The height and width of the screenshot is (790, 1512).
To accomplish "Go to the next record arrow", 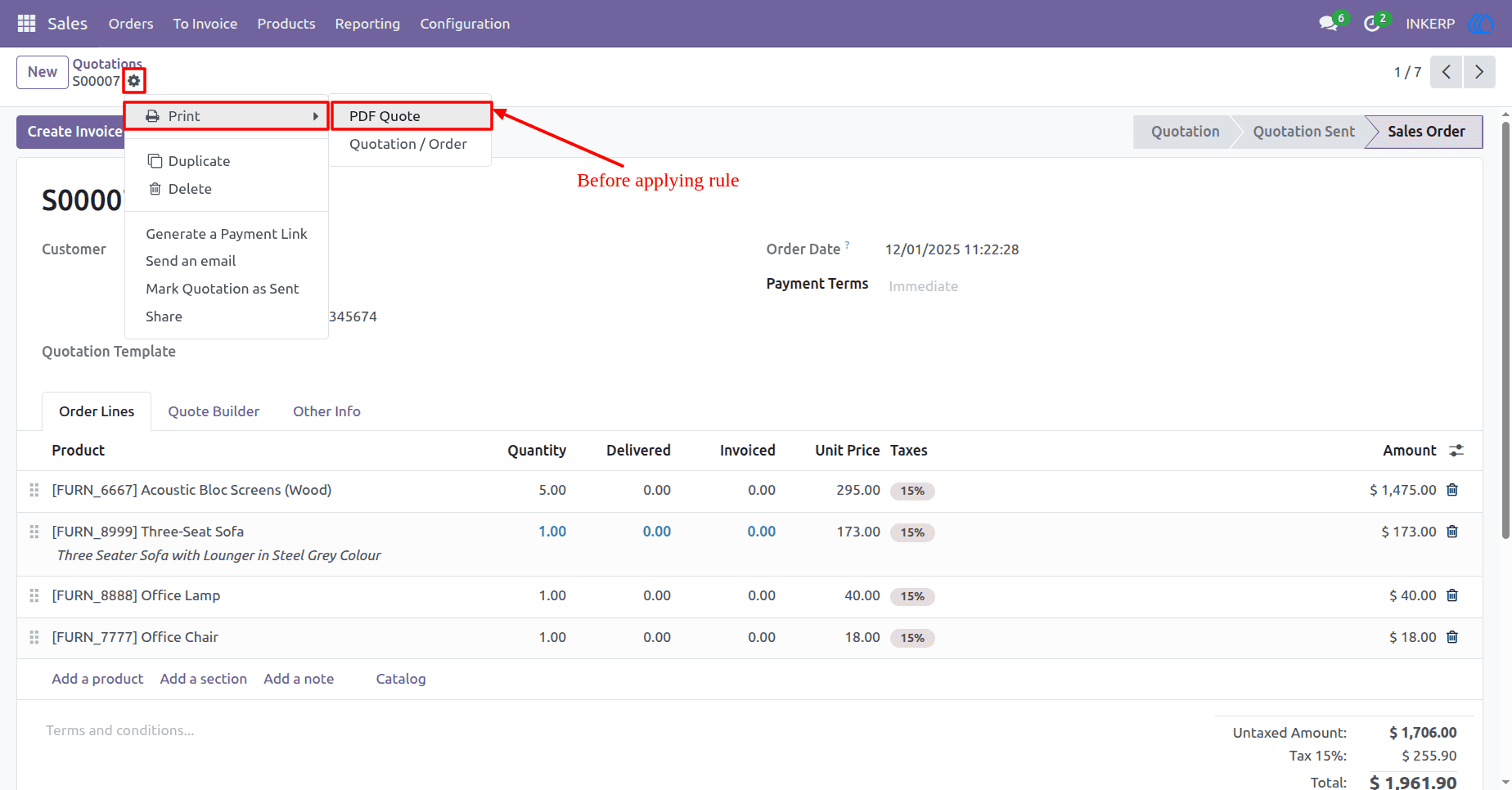I will click(1479, 72).
